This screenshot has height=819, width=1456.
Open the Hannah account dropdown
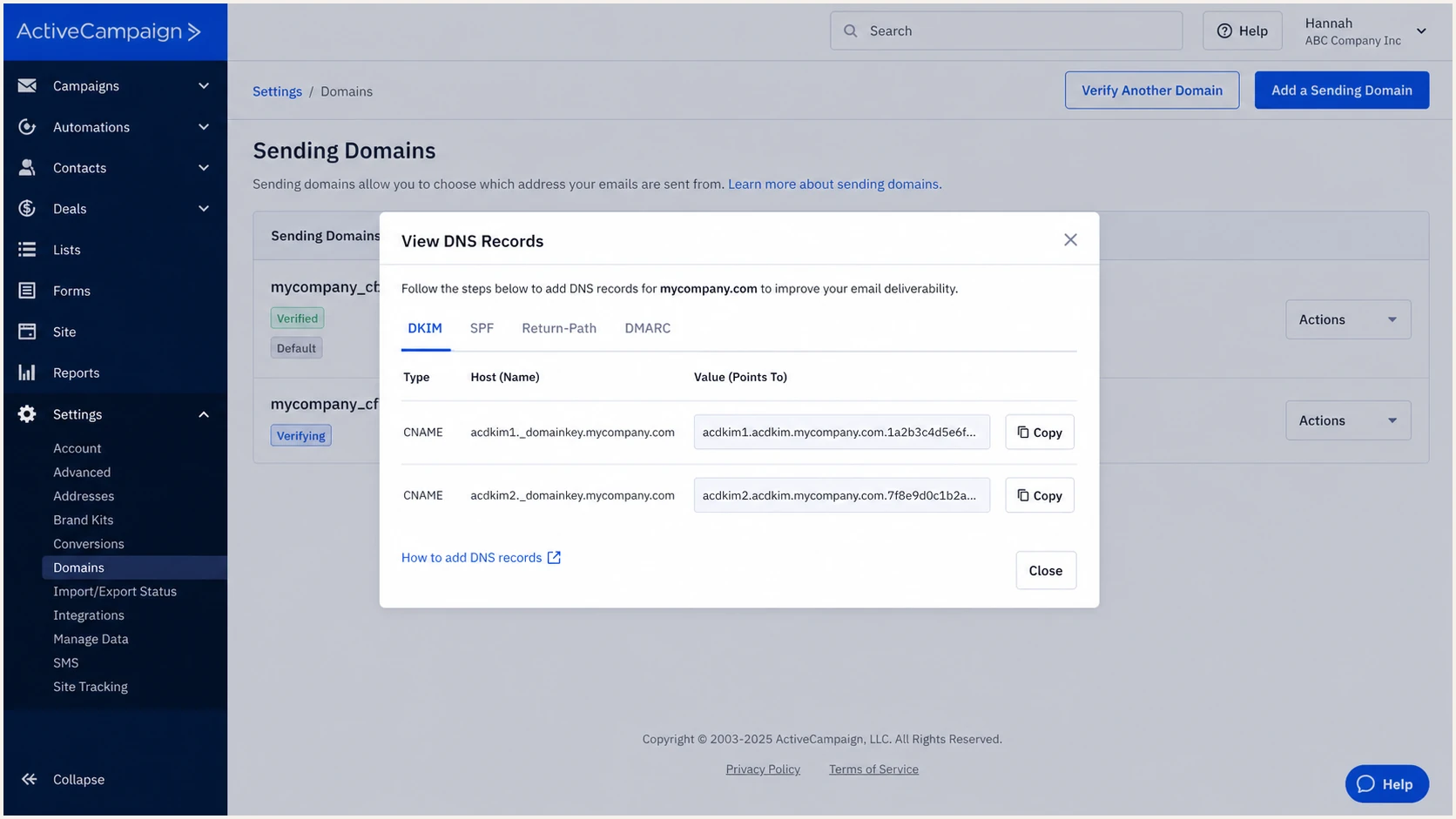coord(1365,30)
